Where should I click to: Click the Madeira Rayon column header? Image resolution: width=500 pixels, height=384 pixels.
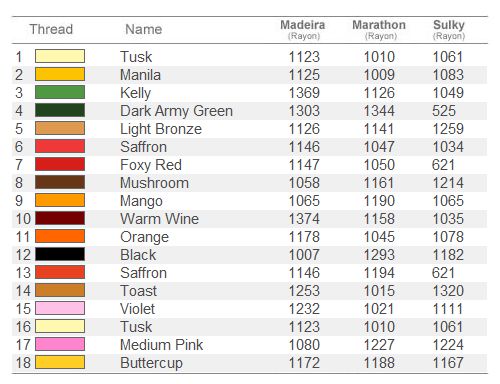[303, 29]
